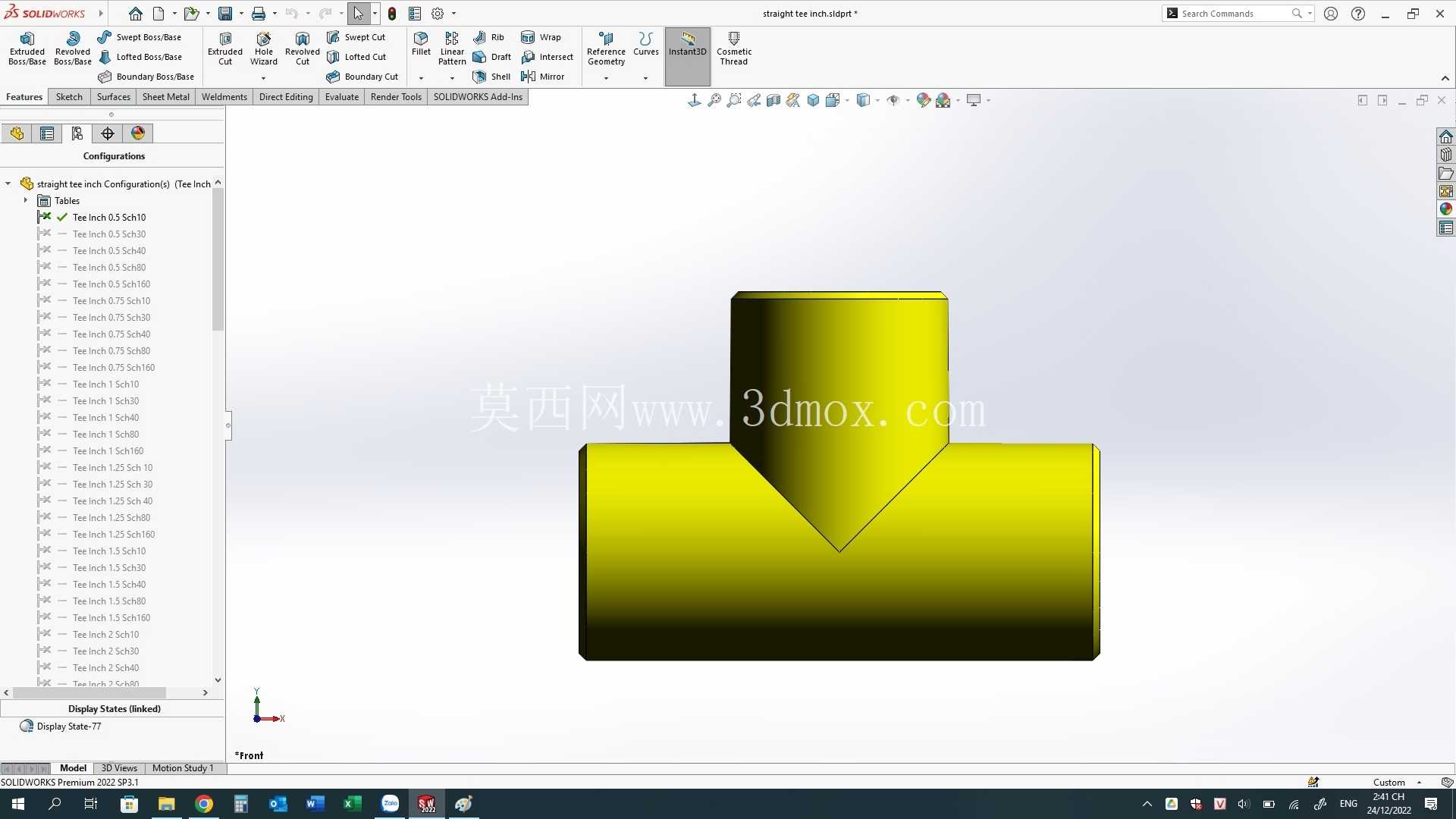Click the Shell feature tool
The height and width of the screenshot is (819, 1456).
tap(491, 77)
